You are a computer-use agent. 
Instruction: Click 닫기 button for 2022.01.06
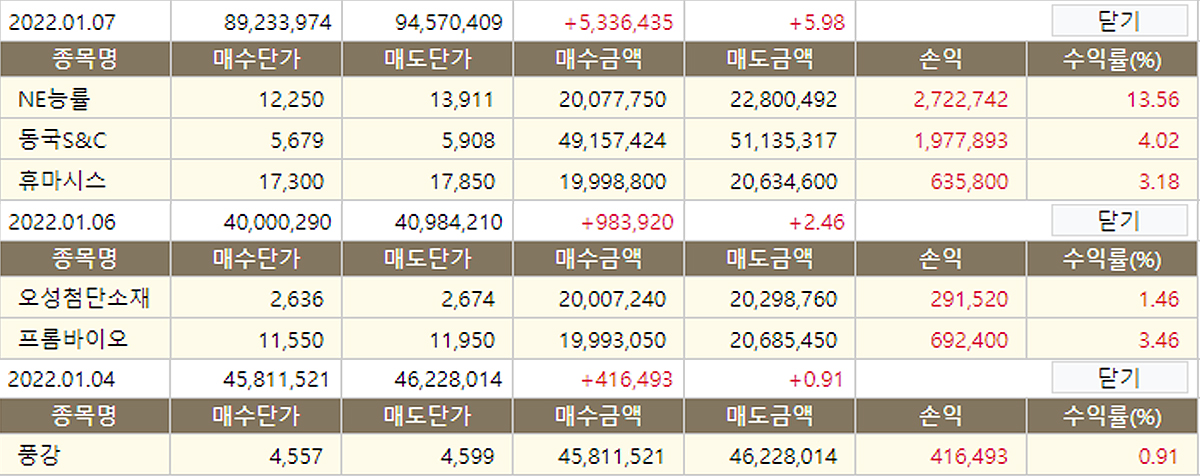[x=1113, y=219]
